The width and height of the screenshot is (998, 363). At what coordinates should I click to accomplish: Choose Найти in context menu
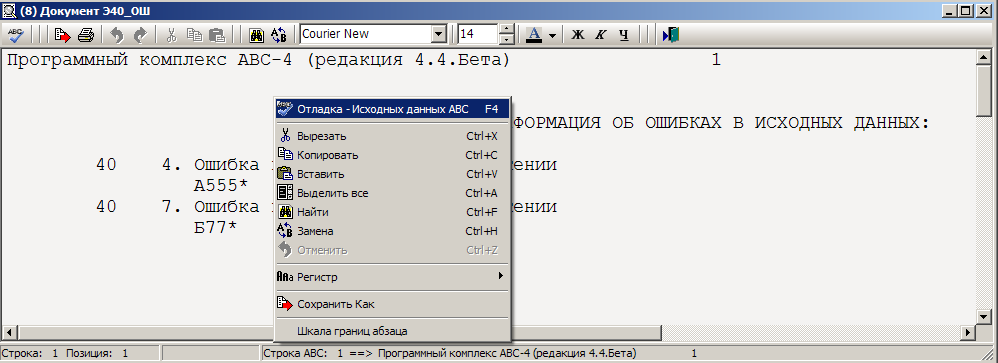pos(392,212)
